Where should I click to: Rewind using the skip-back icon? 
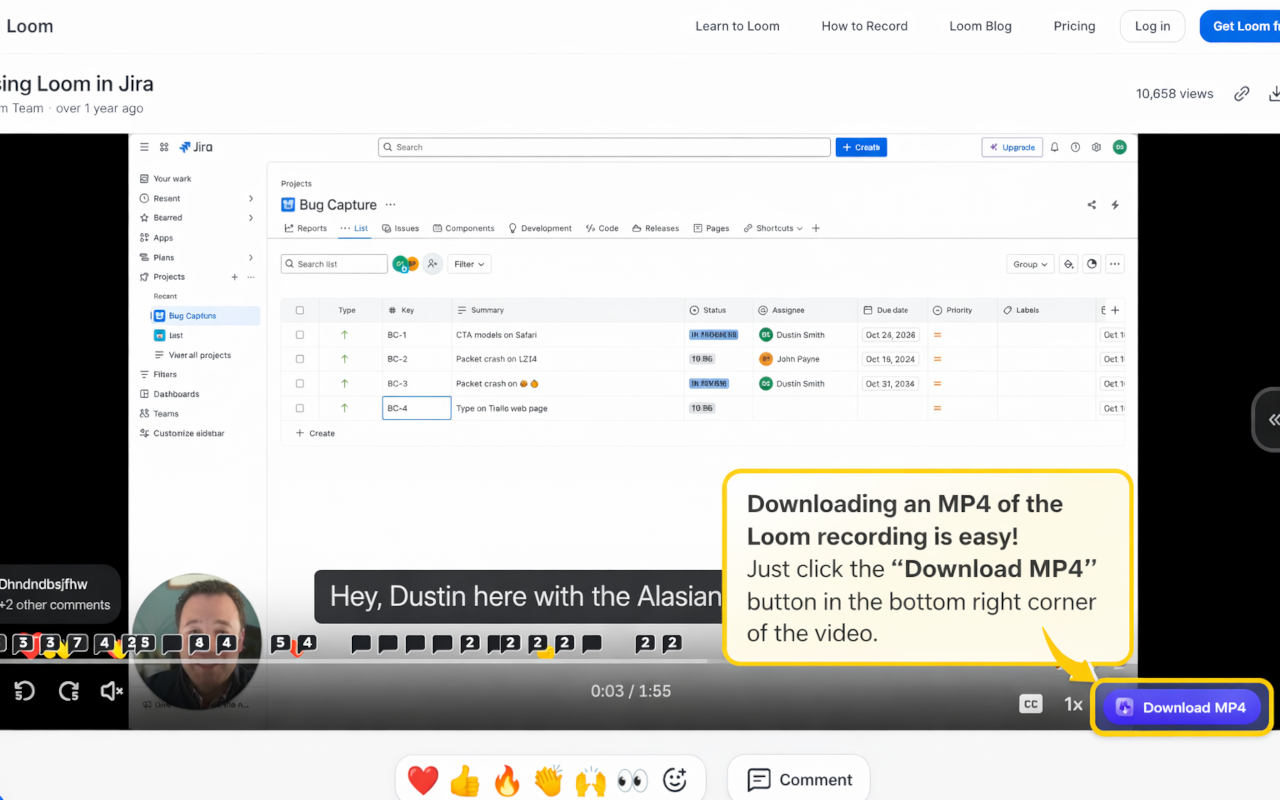pos(25,691)
